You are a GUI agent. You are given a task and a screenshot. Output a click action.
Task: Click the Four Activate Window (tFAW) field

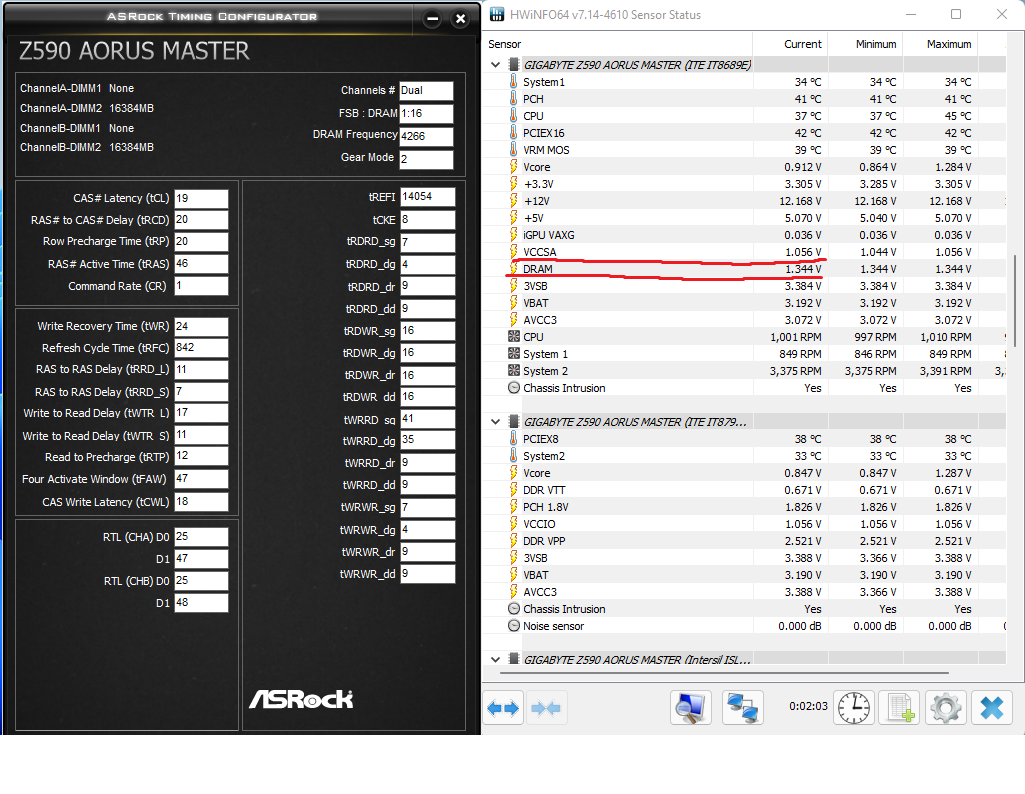tap(201, 478)
